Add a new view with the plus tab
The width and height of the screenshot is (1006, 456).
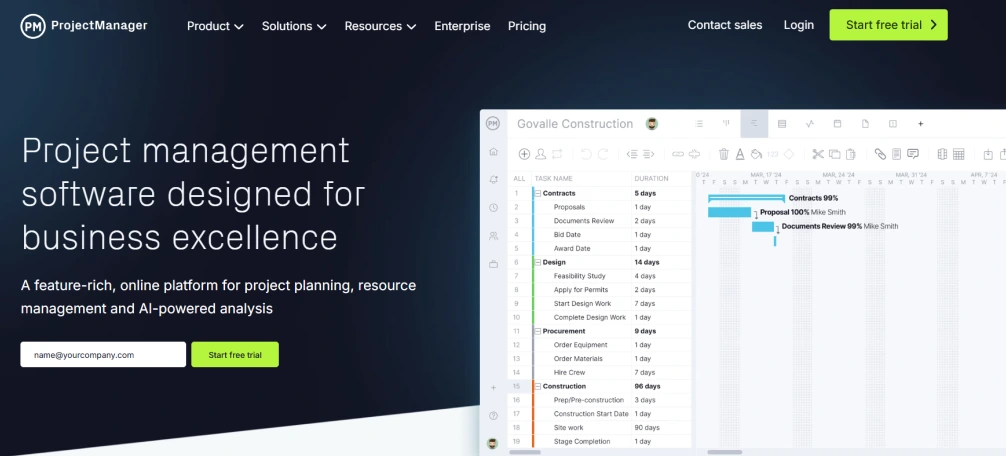(x=920, y=124)
